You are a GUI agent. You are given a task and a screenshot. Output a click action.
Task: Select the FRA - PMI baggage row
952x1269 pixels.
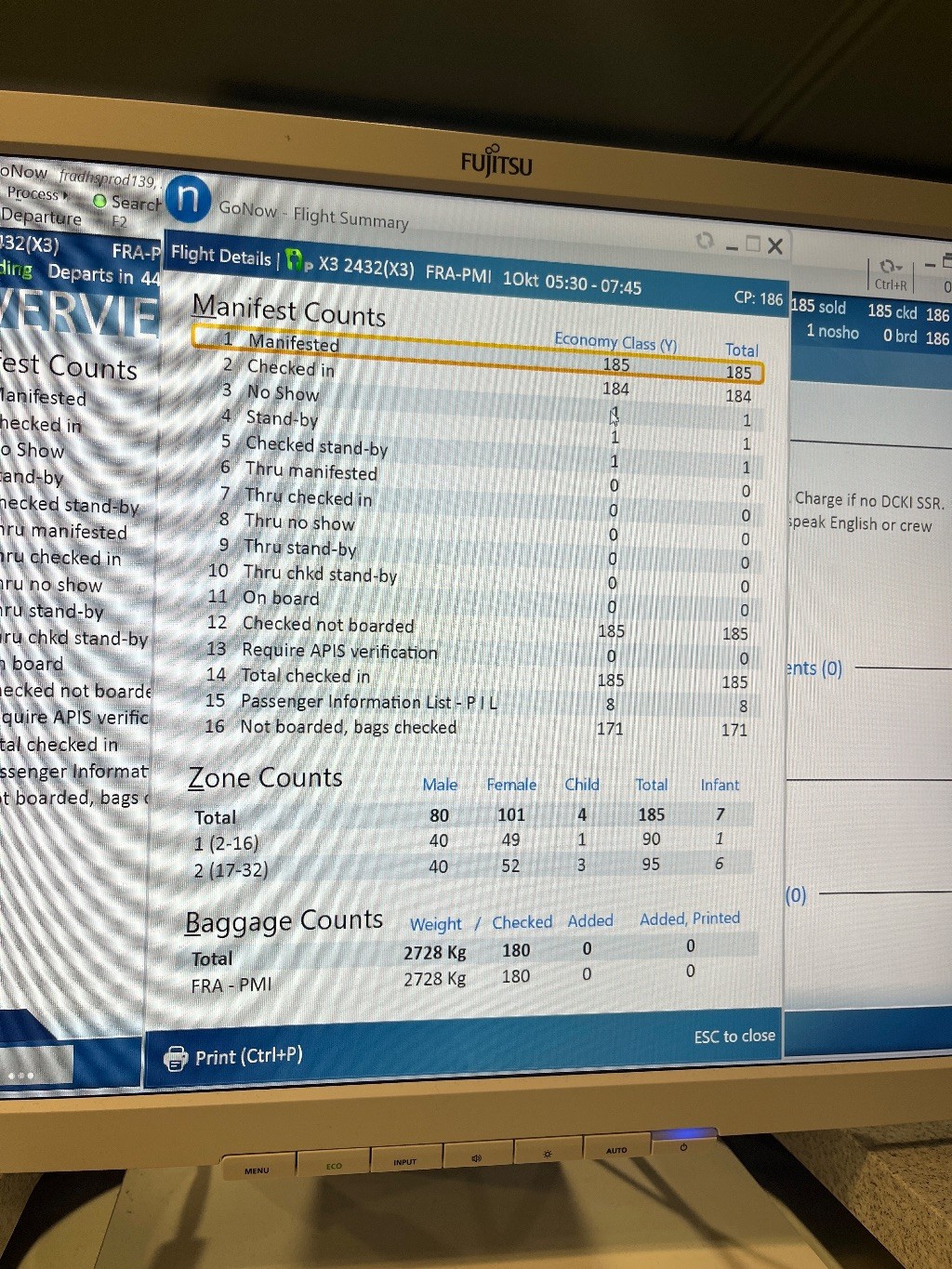(x=231, y=985)
